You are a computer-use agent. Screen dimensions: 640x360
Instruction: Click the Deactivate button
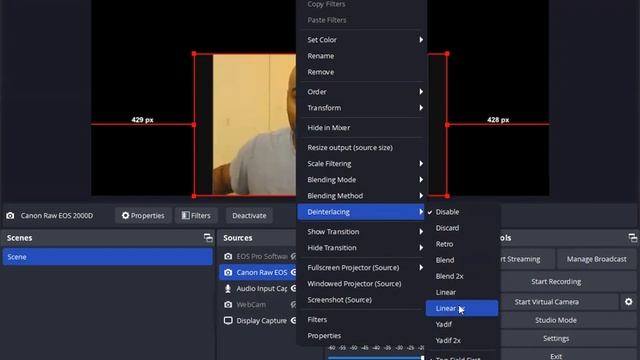[249, 216]
